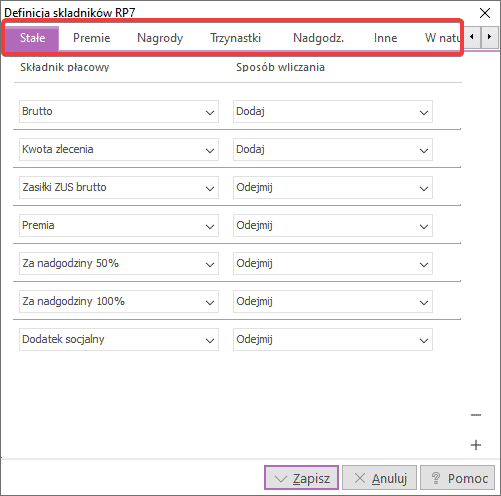Click the minus icon to remove a row
The height and width of the screenshot is (496, 501).
click(x=476, y=415)
